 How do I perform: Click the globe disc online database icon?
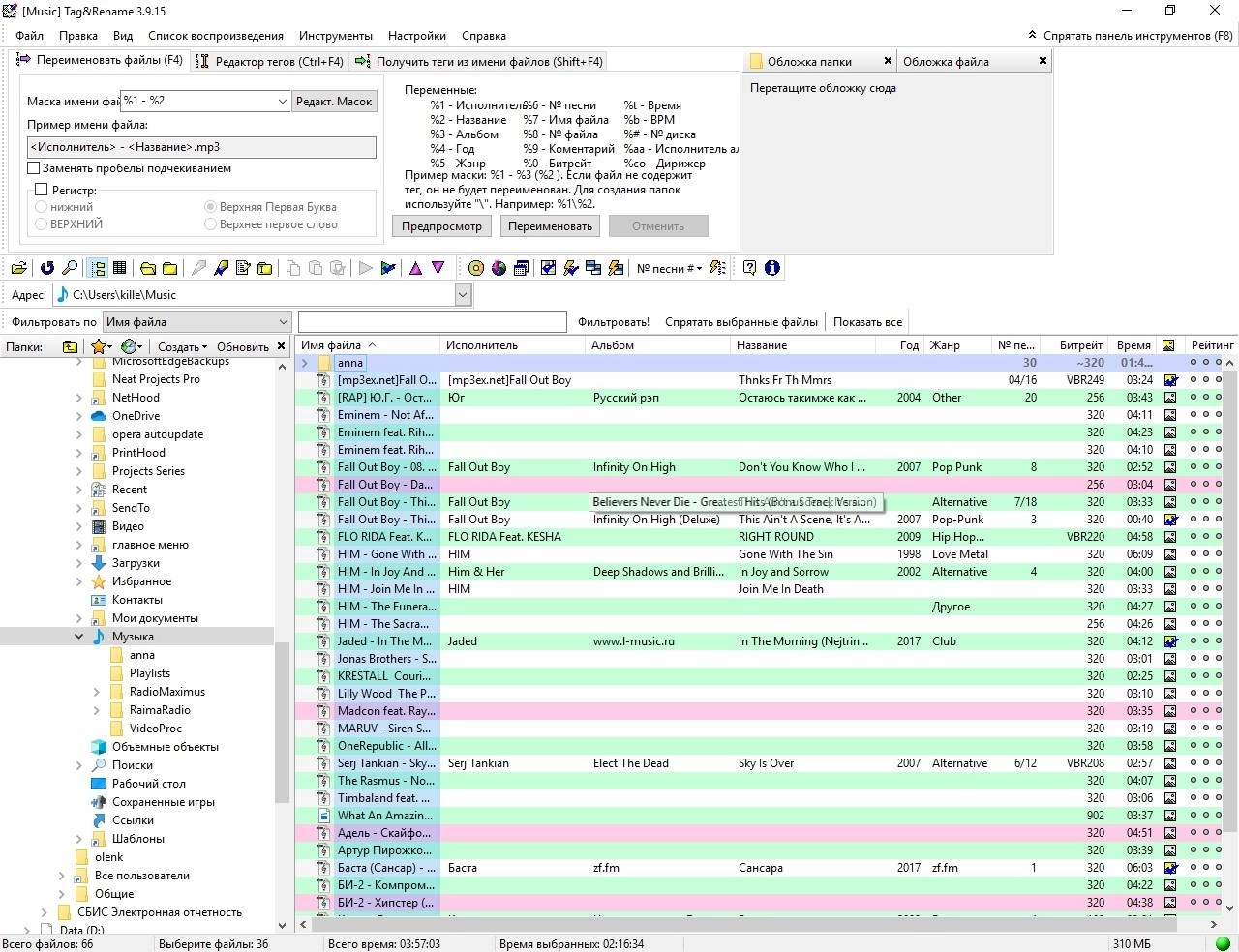click(x=499, y=268)
